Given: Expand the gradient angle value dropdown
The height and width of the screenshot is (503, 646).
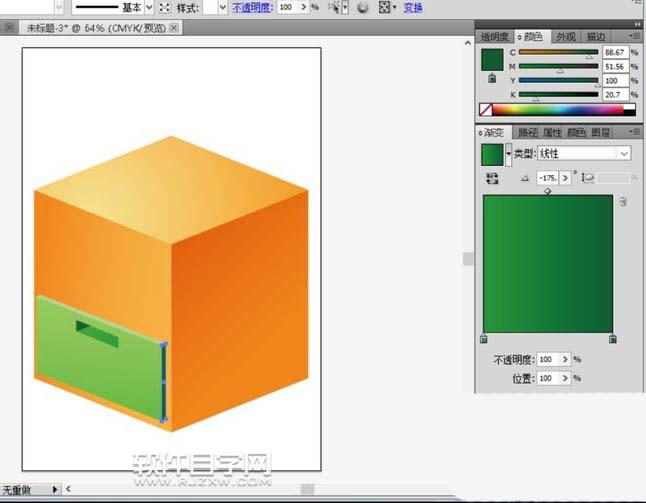Looking at the screenshot, I should [x=566, y=177].
